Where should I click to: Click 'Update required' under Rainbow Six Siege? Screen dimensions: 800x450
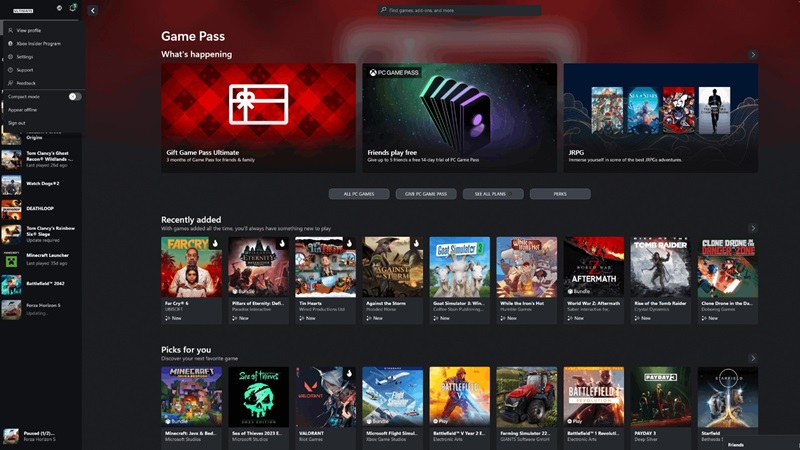point(43,240)
